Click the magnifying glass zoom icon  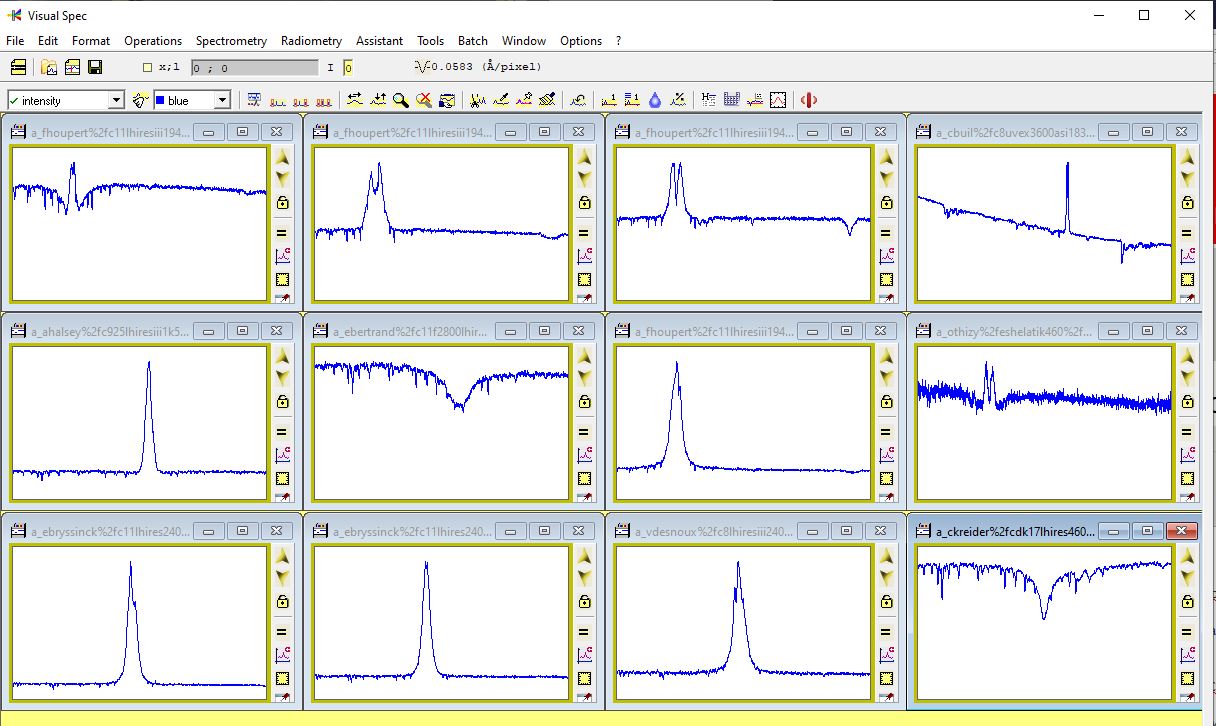tap(400, 100)
